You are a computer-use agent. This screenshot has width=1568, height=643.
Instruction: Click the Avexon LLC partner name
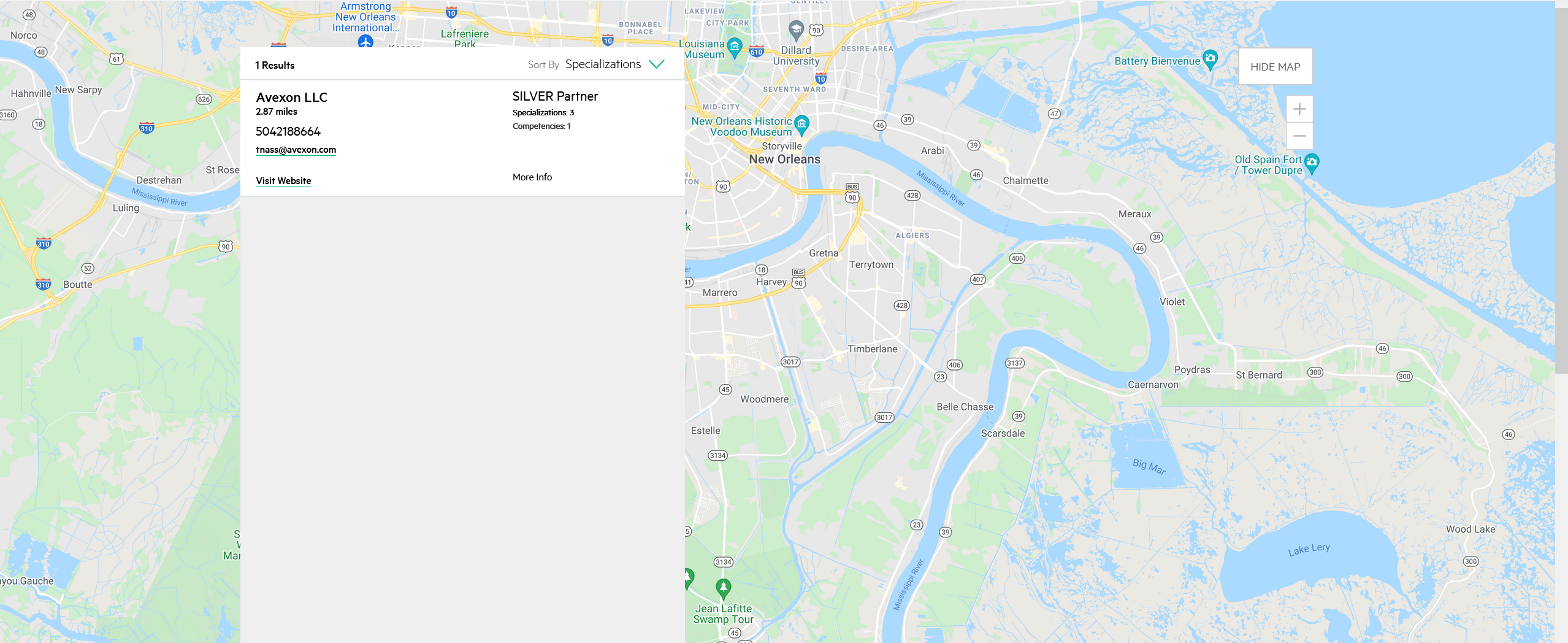coord(292,97)
